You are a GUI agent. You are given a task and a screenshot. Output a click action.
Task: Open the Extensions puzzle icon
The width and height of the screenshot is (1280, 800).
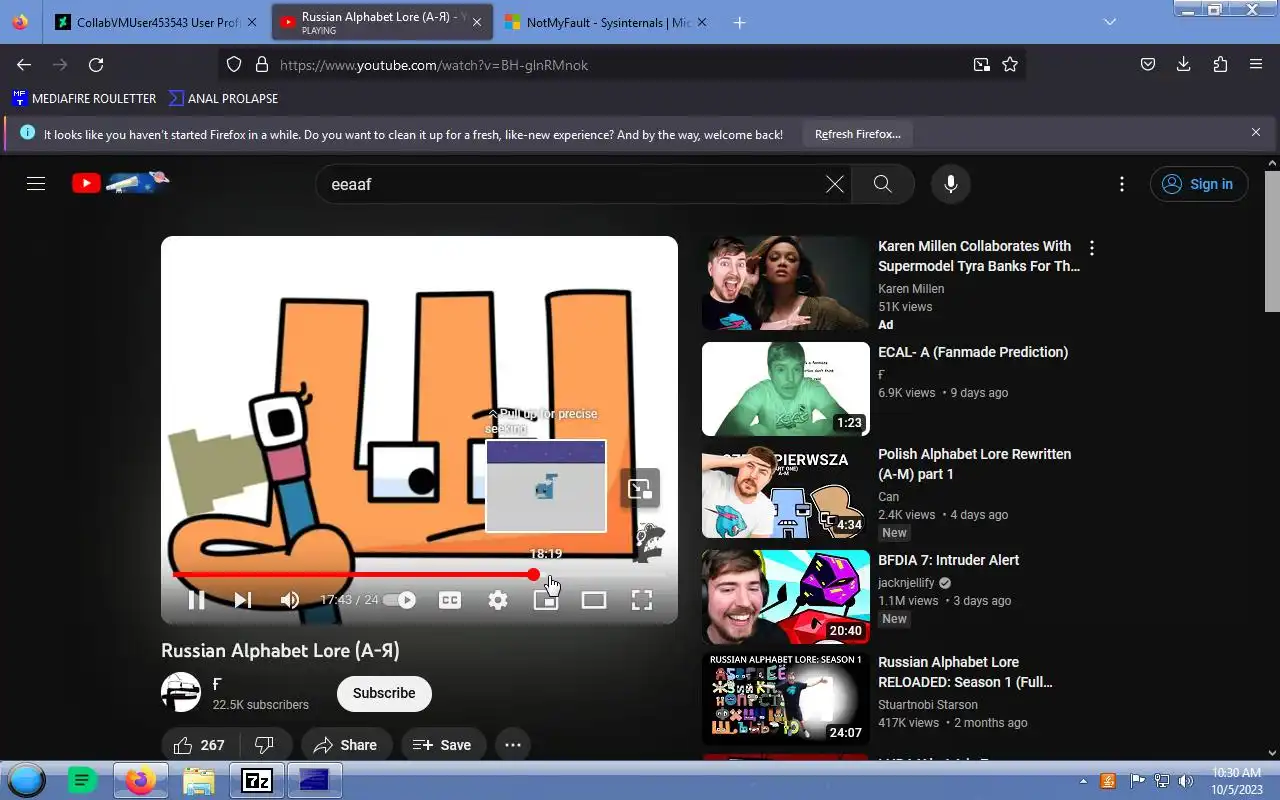(1220, 64)
